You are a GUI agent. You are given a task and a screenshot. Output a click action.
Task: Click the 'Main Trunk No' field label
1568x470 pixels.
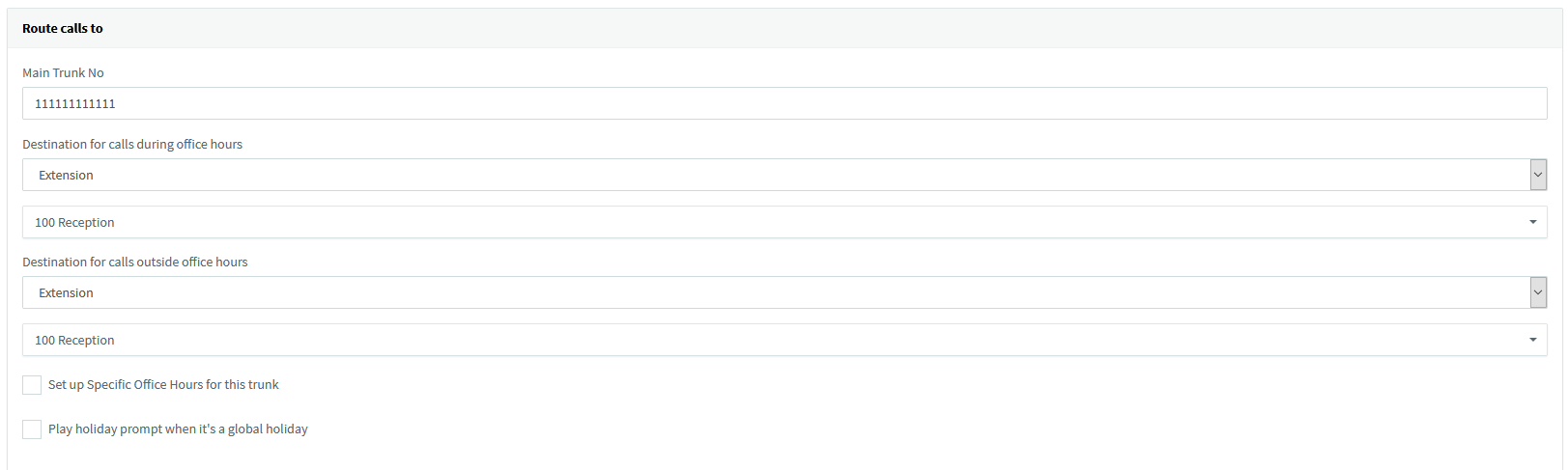tap(63, 73)
